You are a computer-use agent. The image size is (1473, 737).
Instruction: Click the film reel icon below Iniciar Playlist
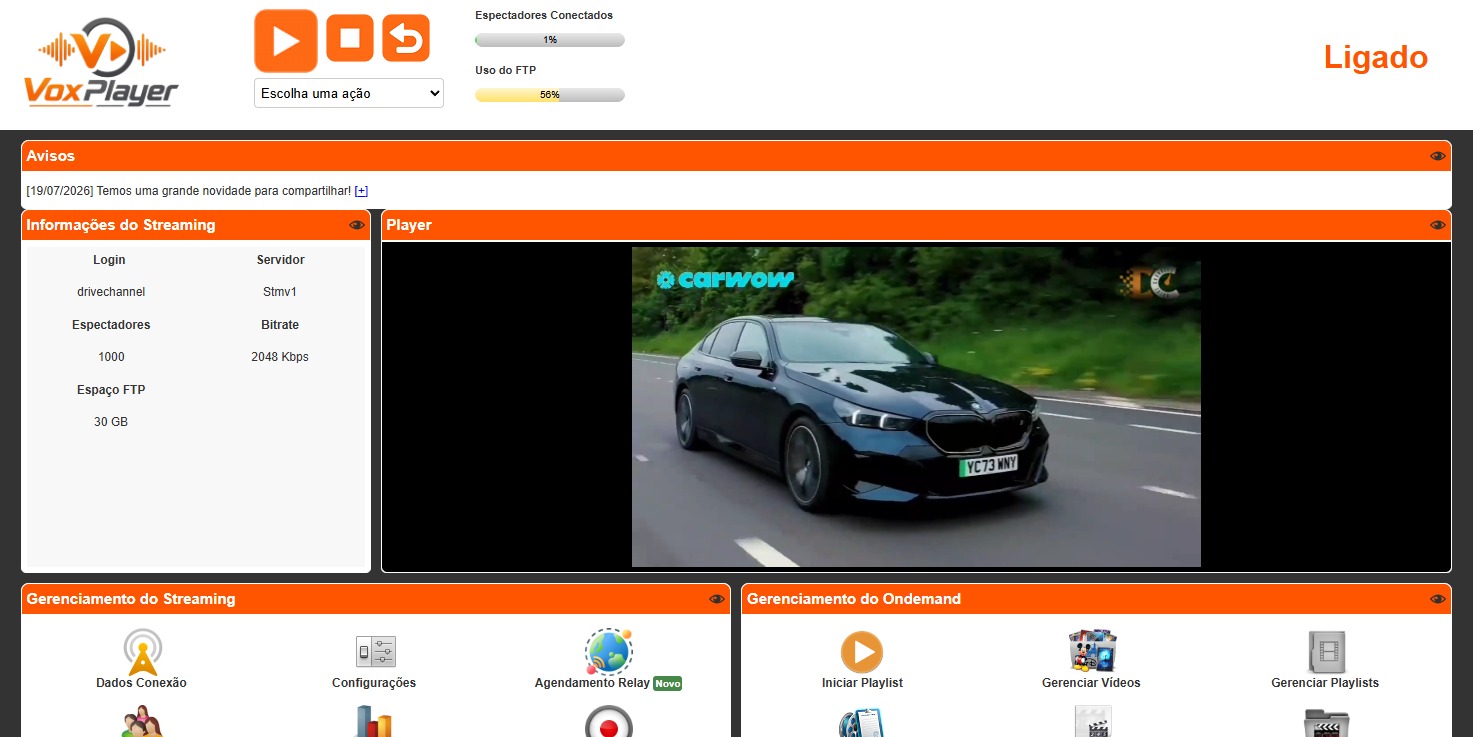(x=862, y=722)
